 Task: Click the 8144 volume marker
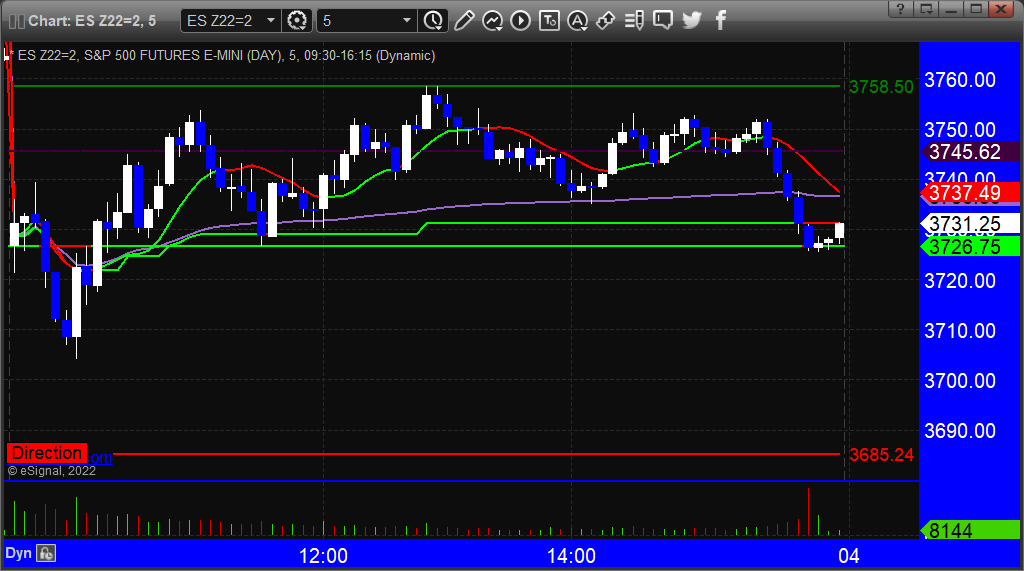(x=970, y=530)
